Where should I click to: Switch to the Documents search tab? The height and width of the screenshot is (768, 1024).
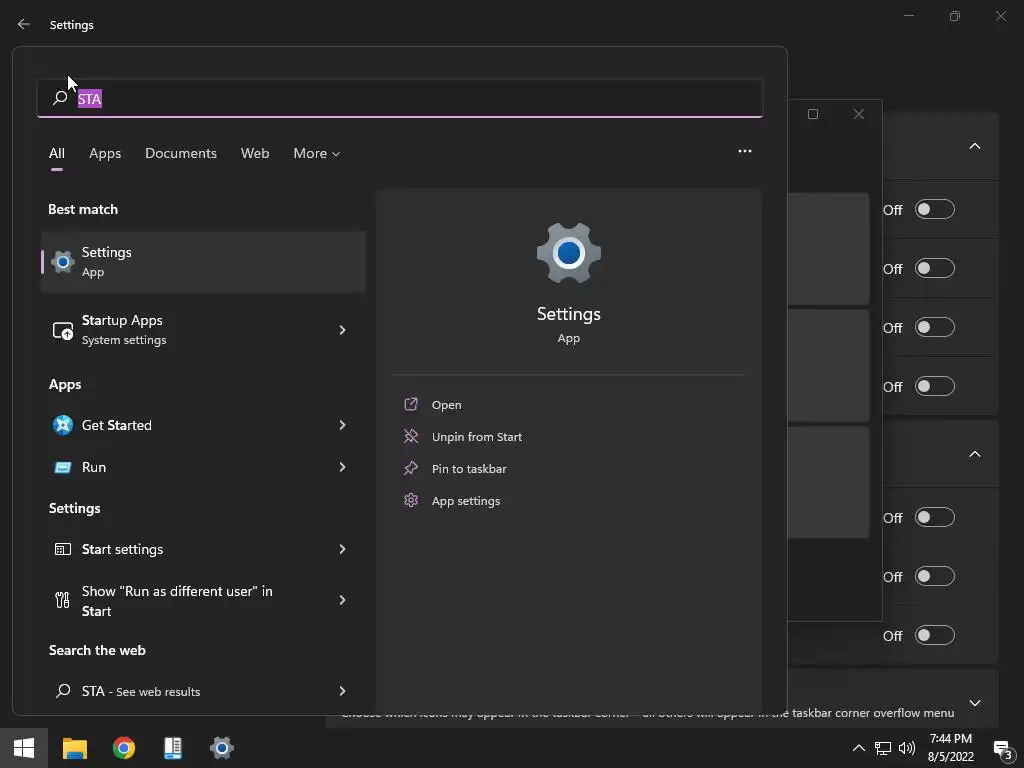point(181,153)
